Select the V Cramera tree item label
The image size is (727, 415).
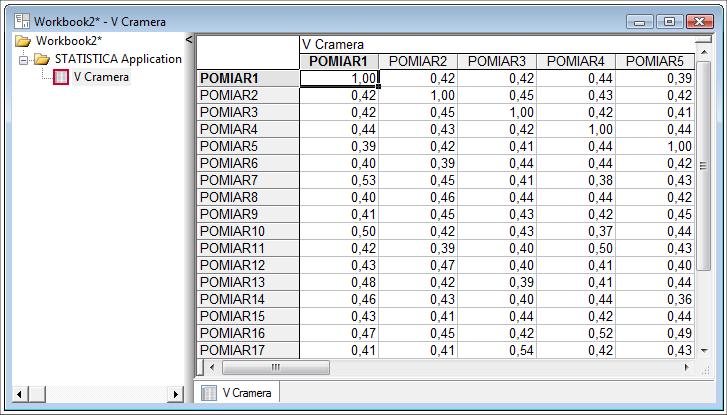101,77
